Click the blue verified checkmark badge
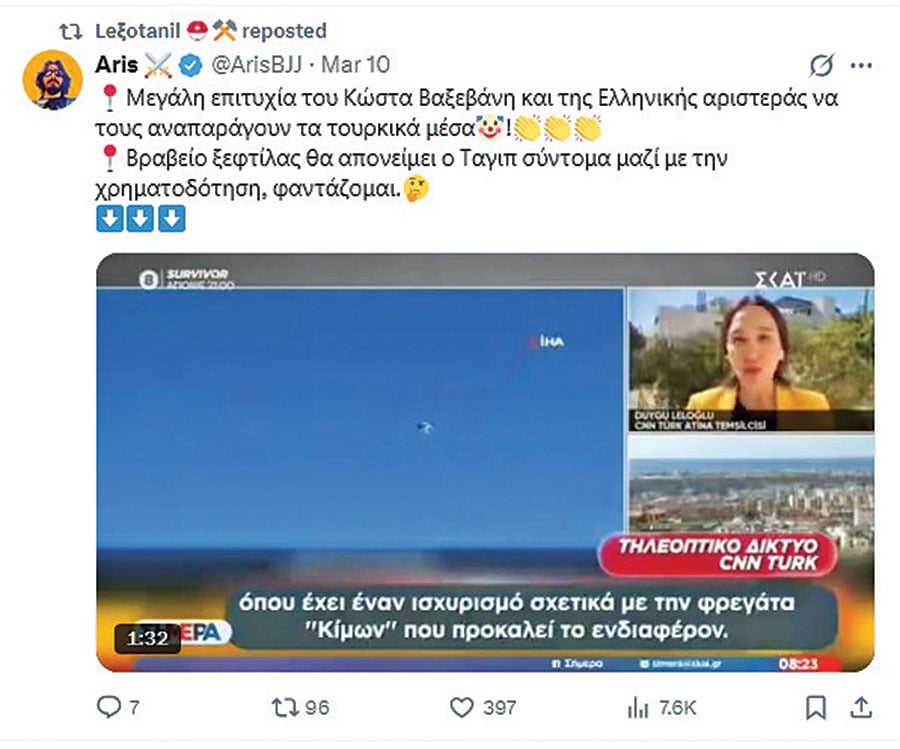 190,66
